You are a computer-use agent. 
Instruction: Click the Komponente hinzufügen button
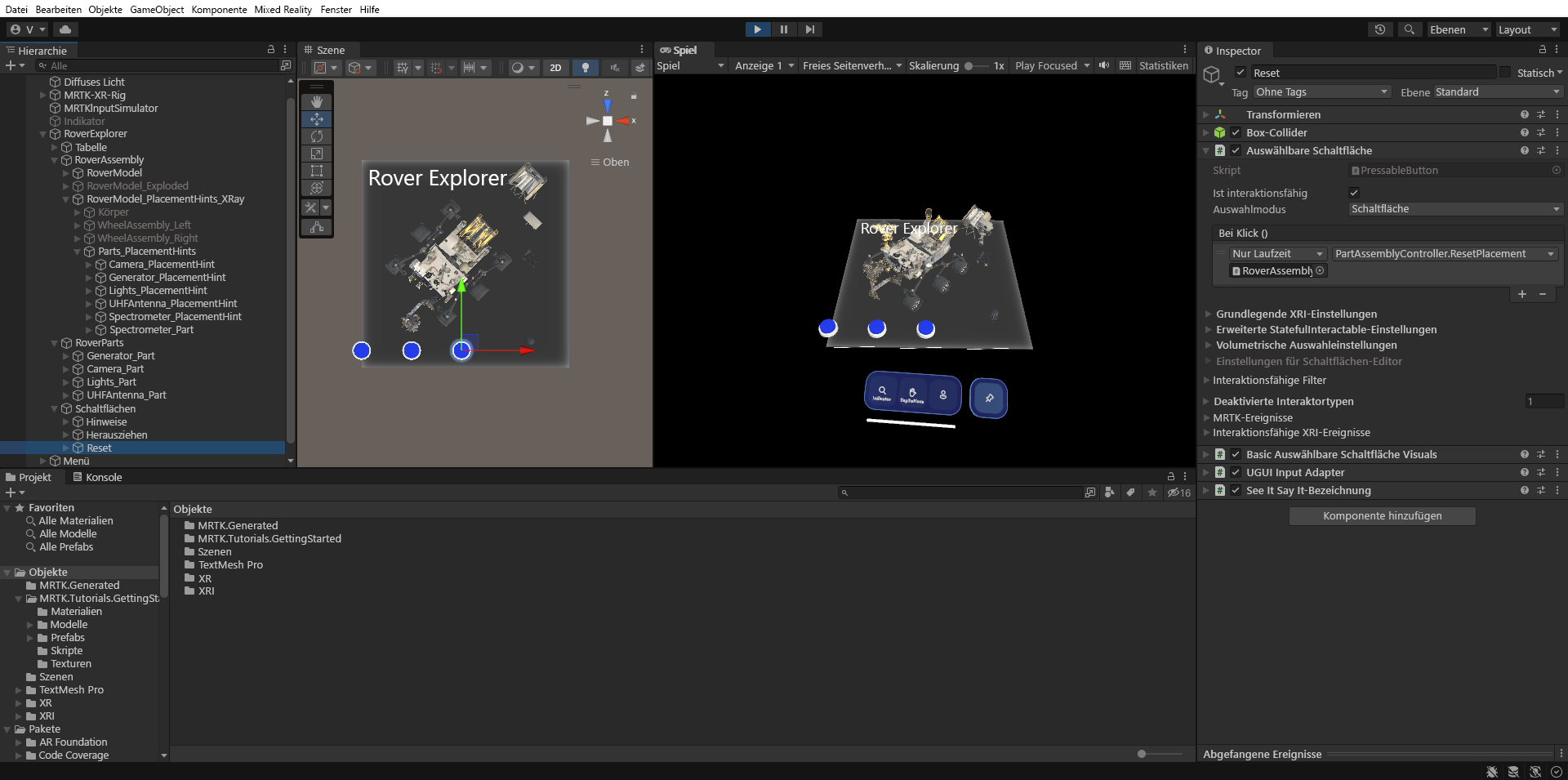(1381, 515)
